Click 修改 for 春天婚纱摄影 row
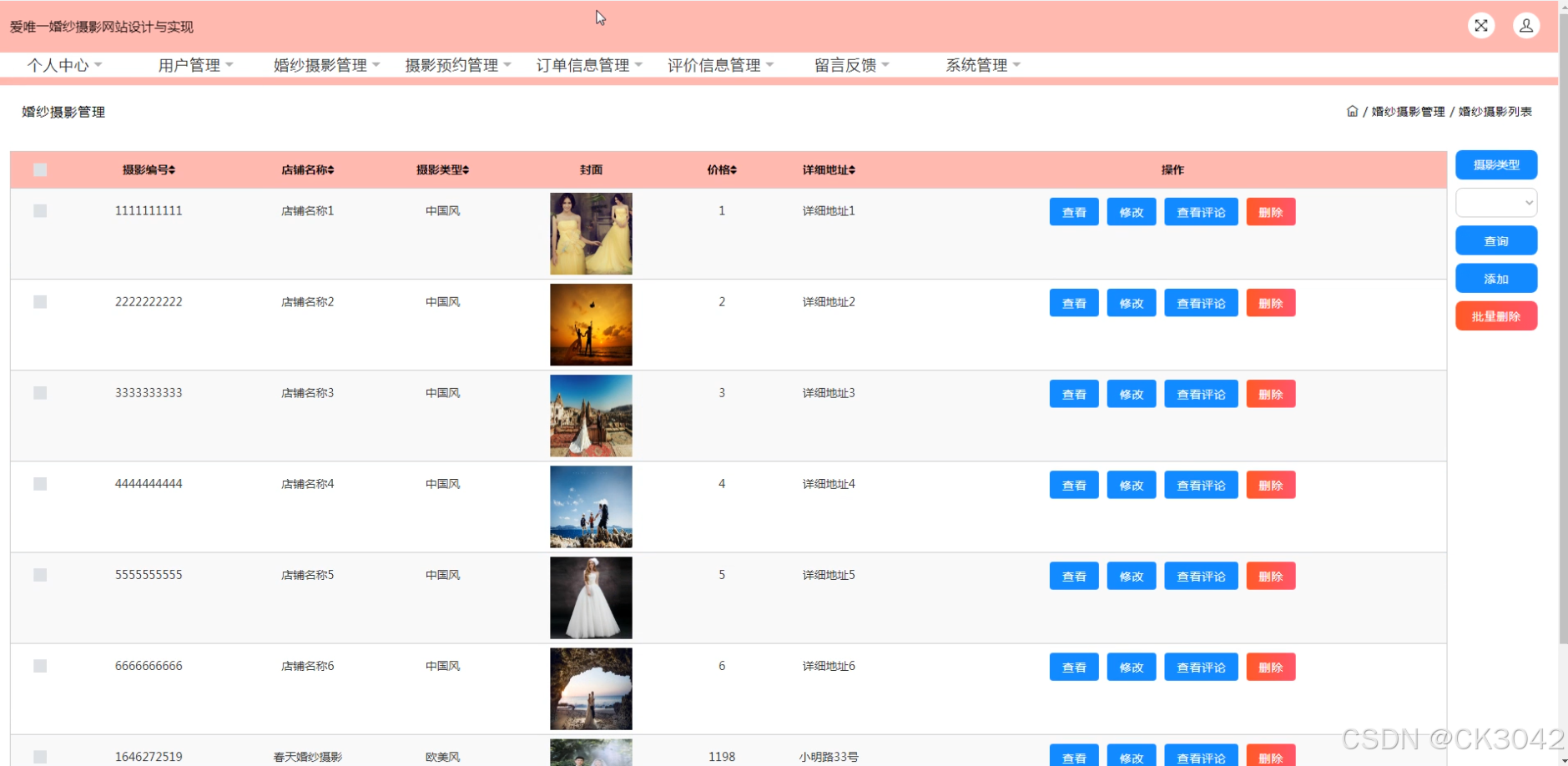The width and height of the screenshot is (1568, 766). [1132, 755]
